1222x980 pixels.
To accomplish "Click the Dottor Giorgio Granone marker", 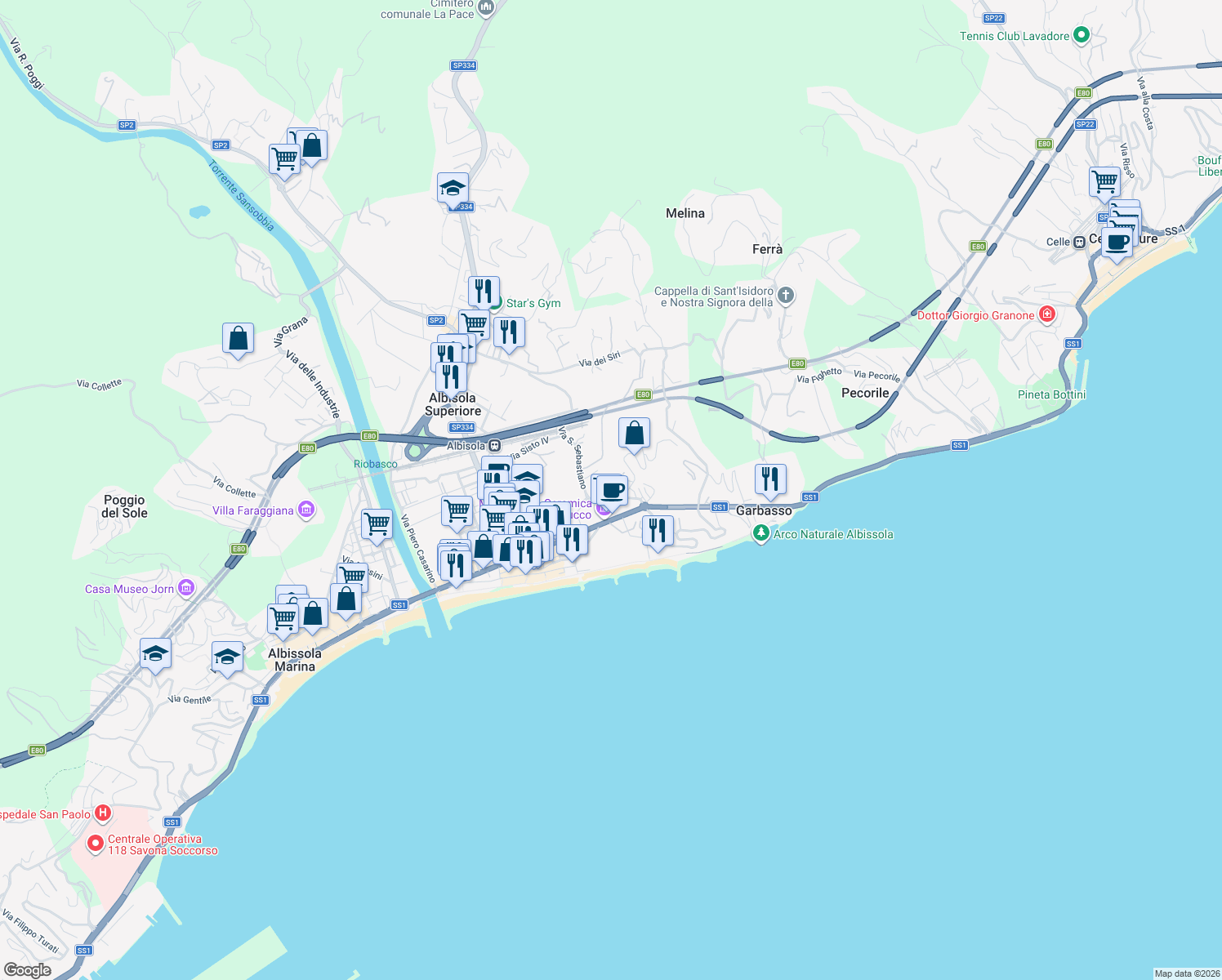I will pyautogui.click(x=1047, y=314).
